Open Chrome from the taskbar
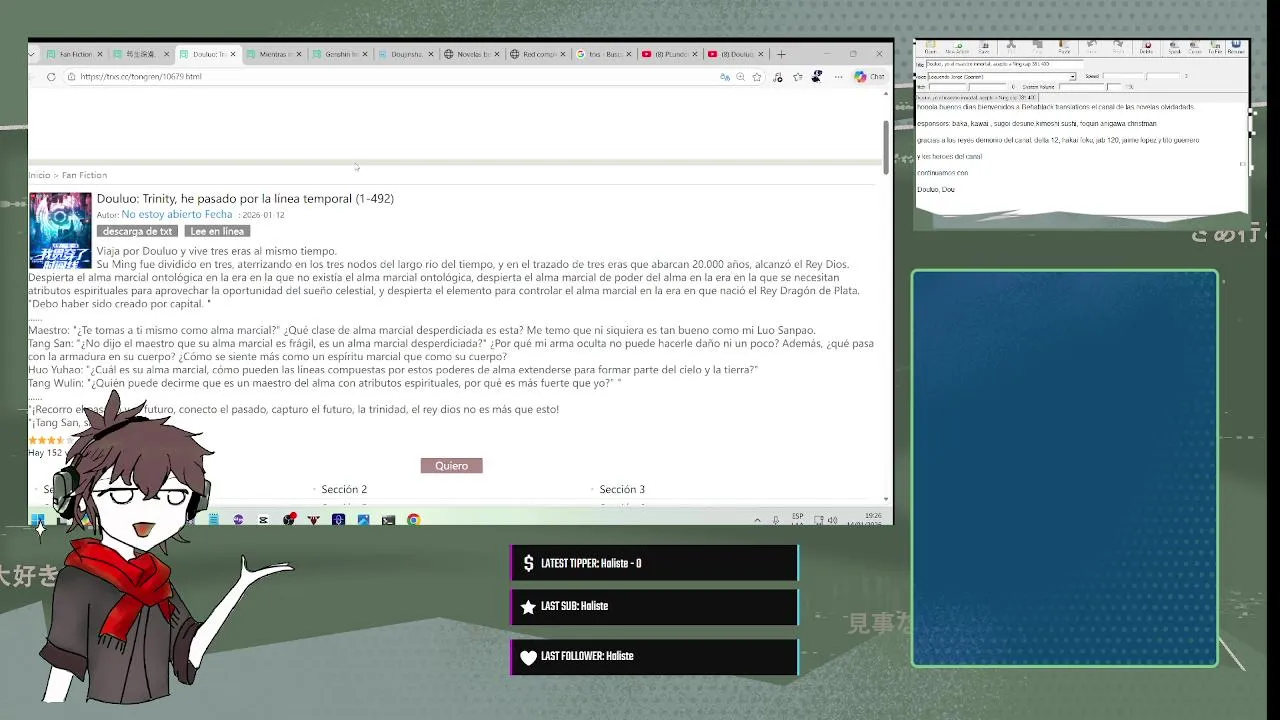The height and width of the screenshot is (720, 1280). coord(413,519)
